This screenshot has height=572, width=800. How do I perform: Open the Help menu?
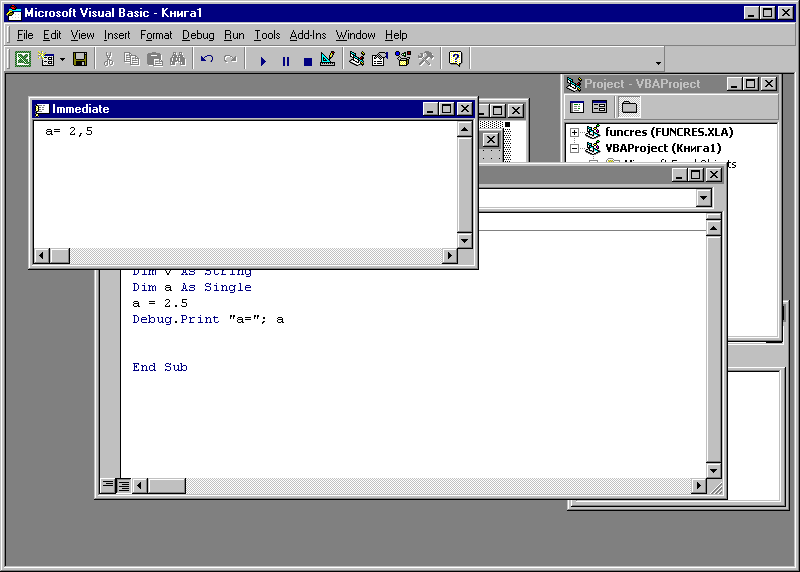[x=396, y=35]
